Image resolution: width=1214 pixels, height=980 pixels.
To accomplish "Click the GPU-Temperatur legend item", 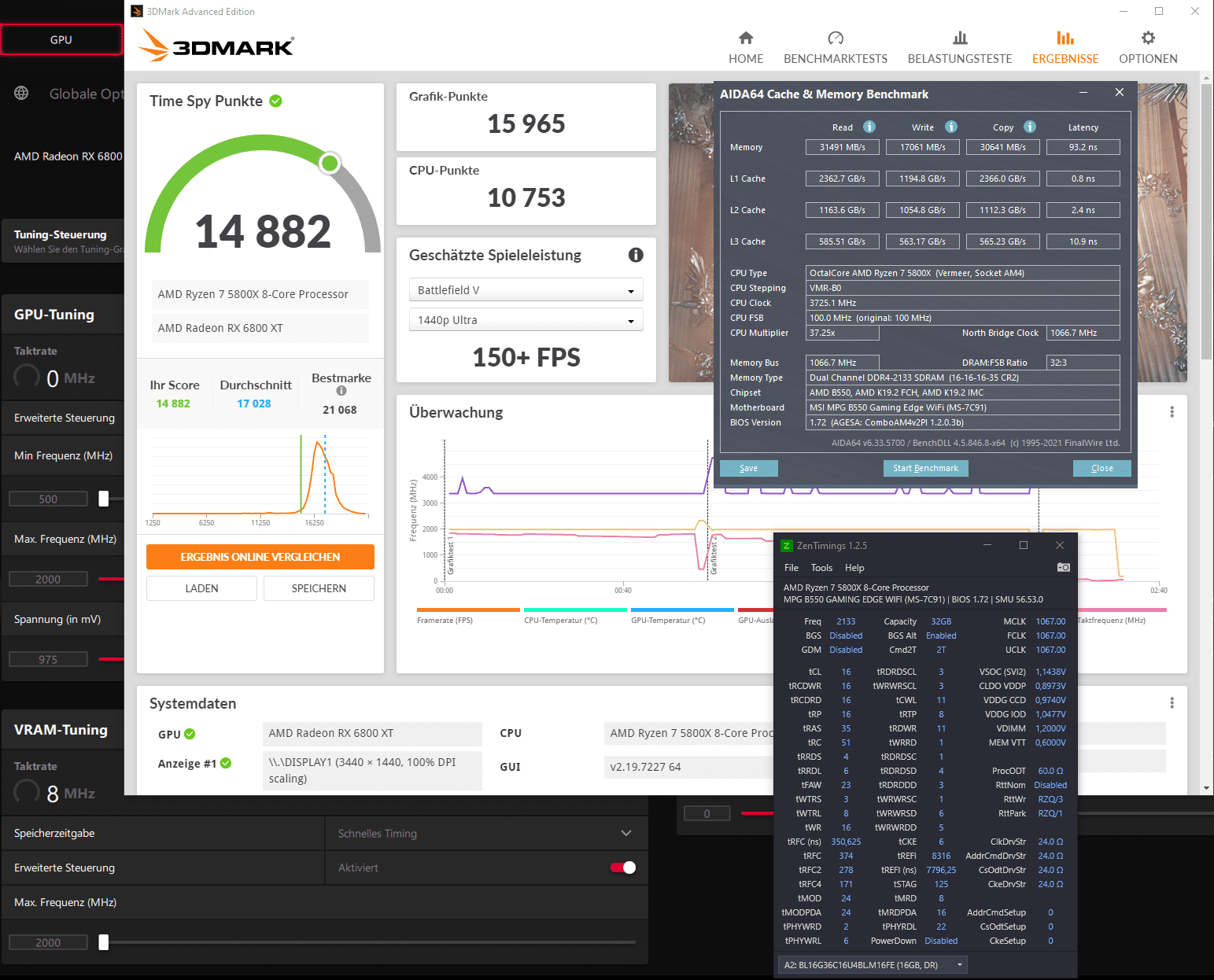I will pos(682,616).
